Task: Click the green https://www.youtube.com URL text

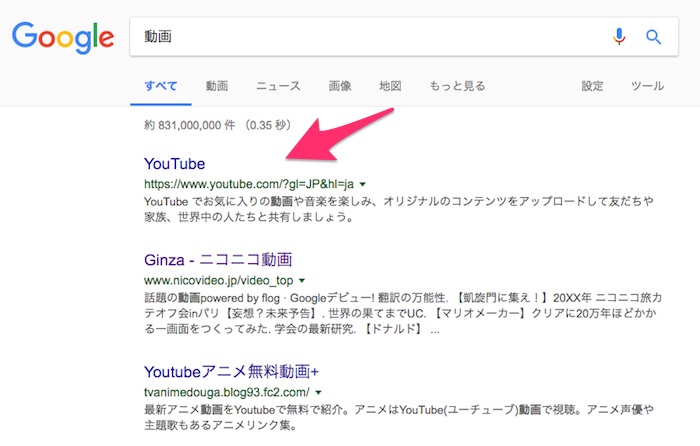Action: (248, 184)
